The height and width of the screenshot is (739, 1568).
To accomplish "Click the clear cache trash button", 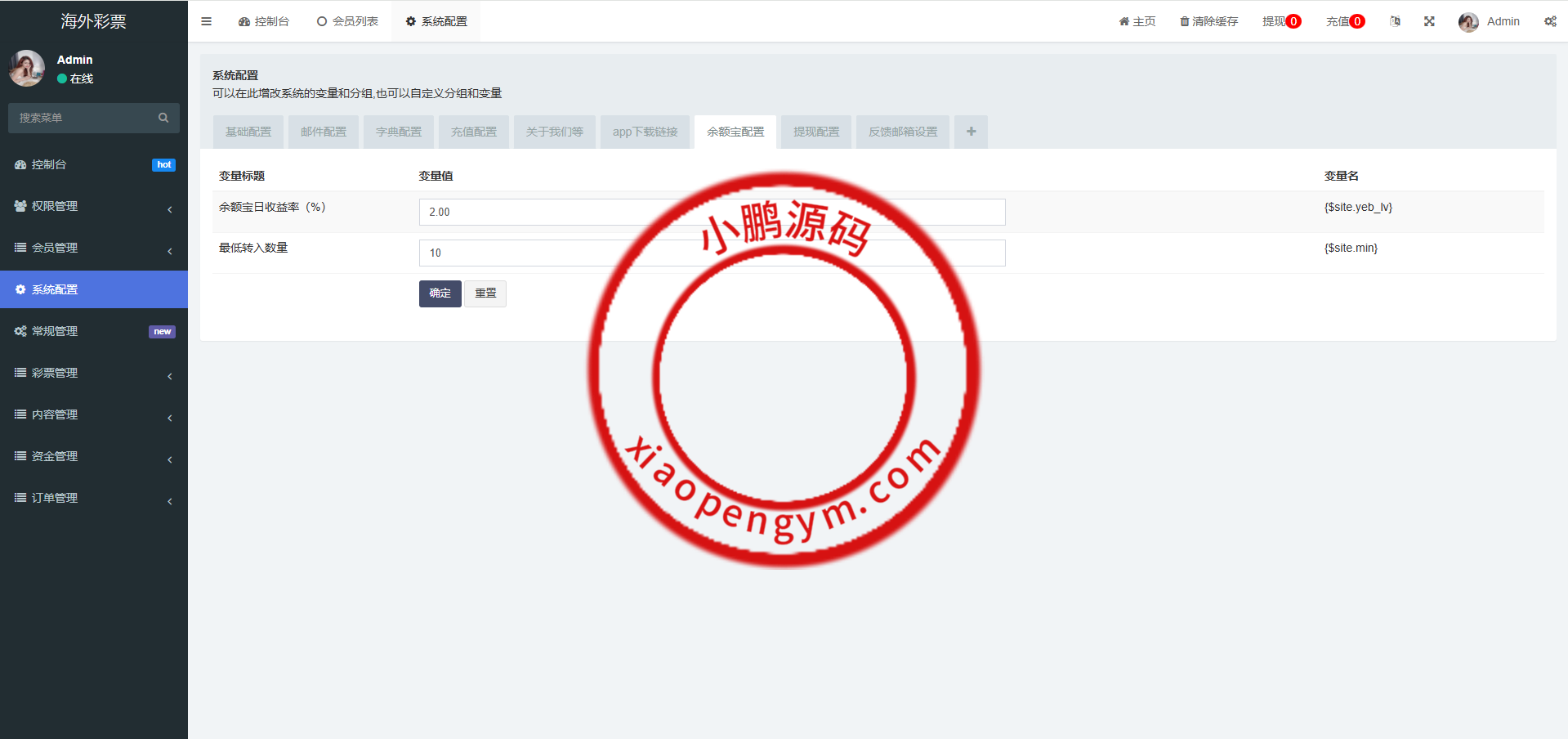I will coord(1208,21).
